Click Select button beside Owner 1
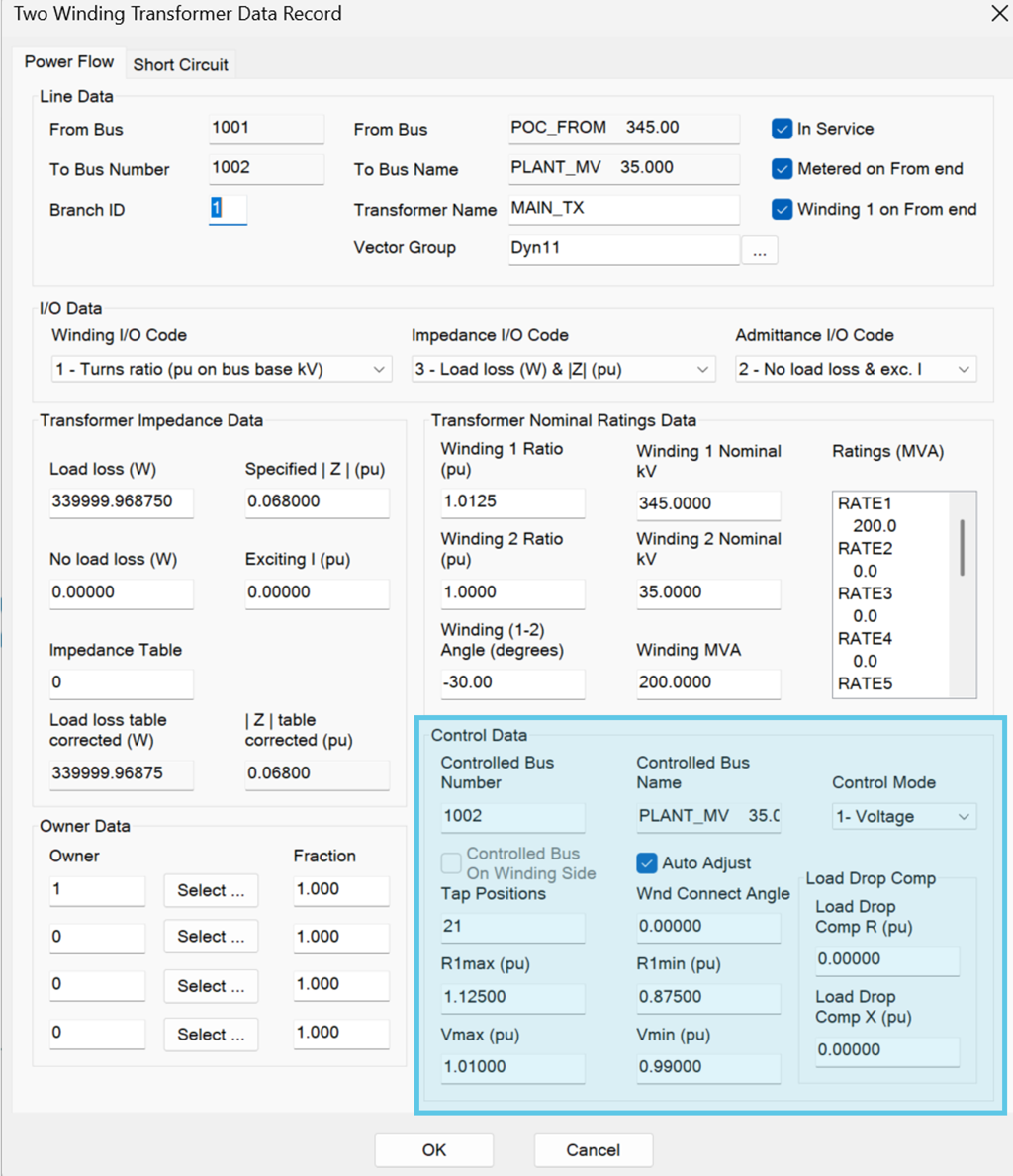Image resolution: width=1013 pixels, height=1176 pixels. (x=211, y=890)
